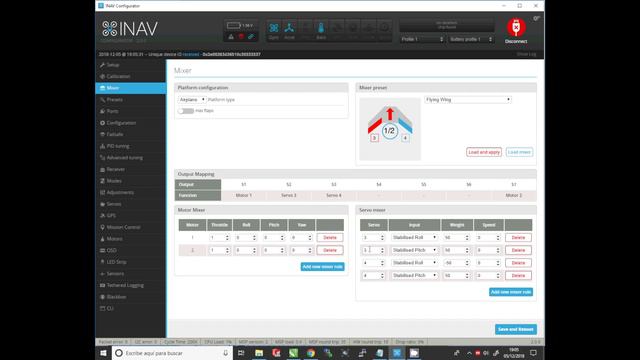The height and width of the screenshot is (360, 640).
Task: Click the arming warning triangle icon
Action: point(231,37)
